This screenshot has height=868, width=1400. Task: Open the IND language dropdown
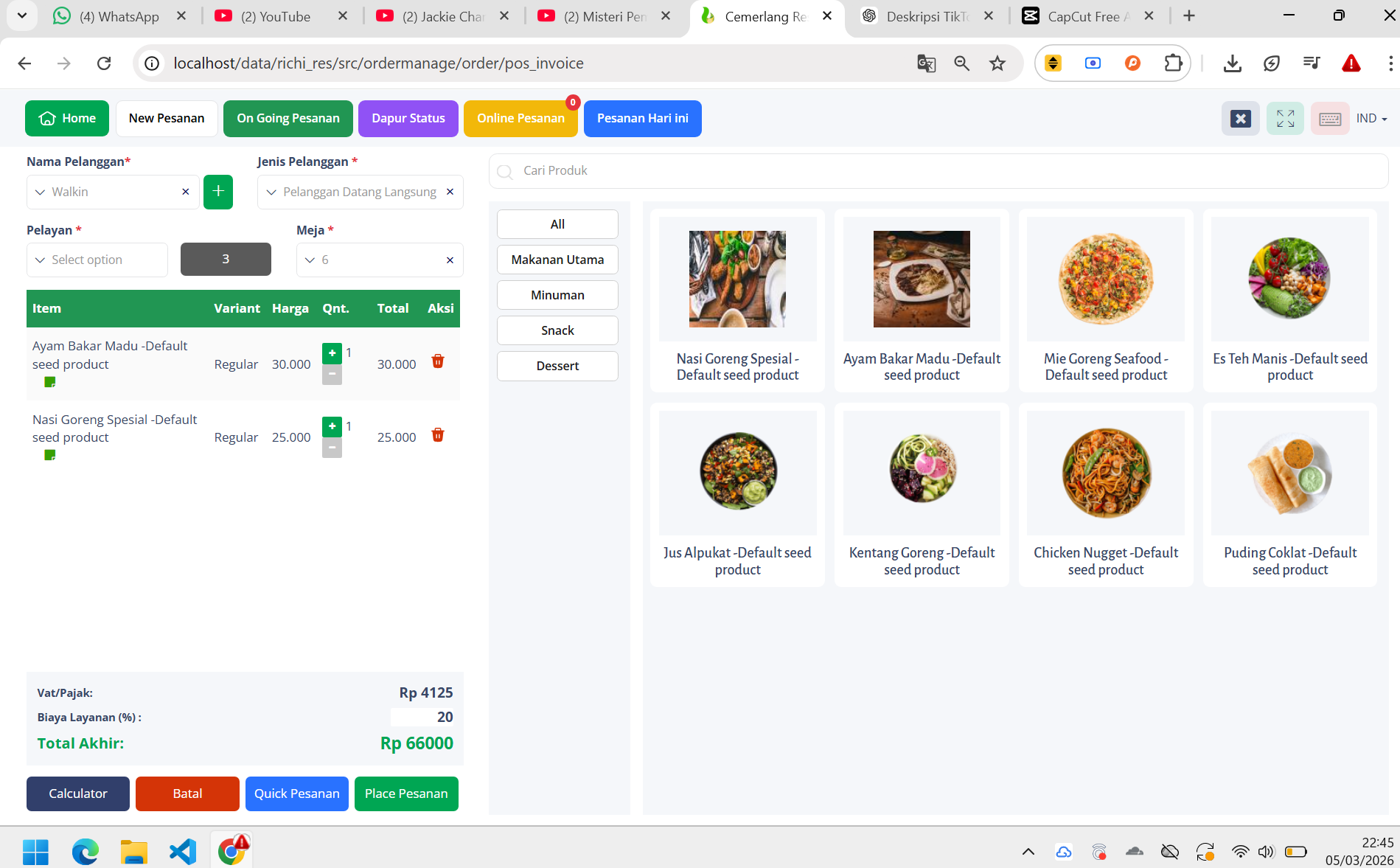pos(1371,119)
